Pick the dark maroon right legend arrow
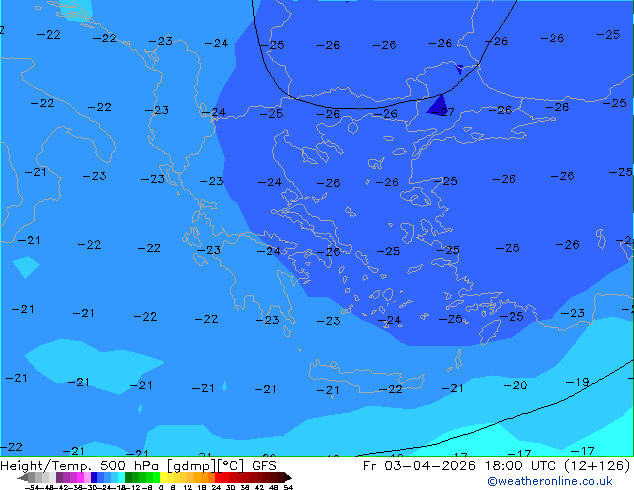634x490 pixels. coord(288,478)
